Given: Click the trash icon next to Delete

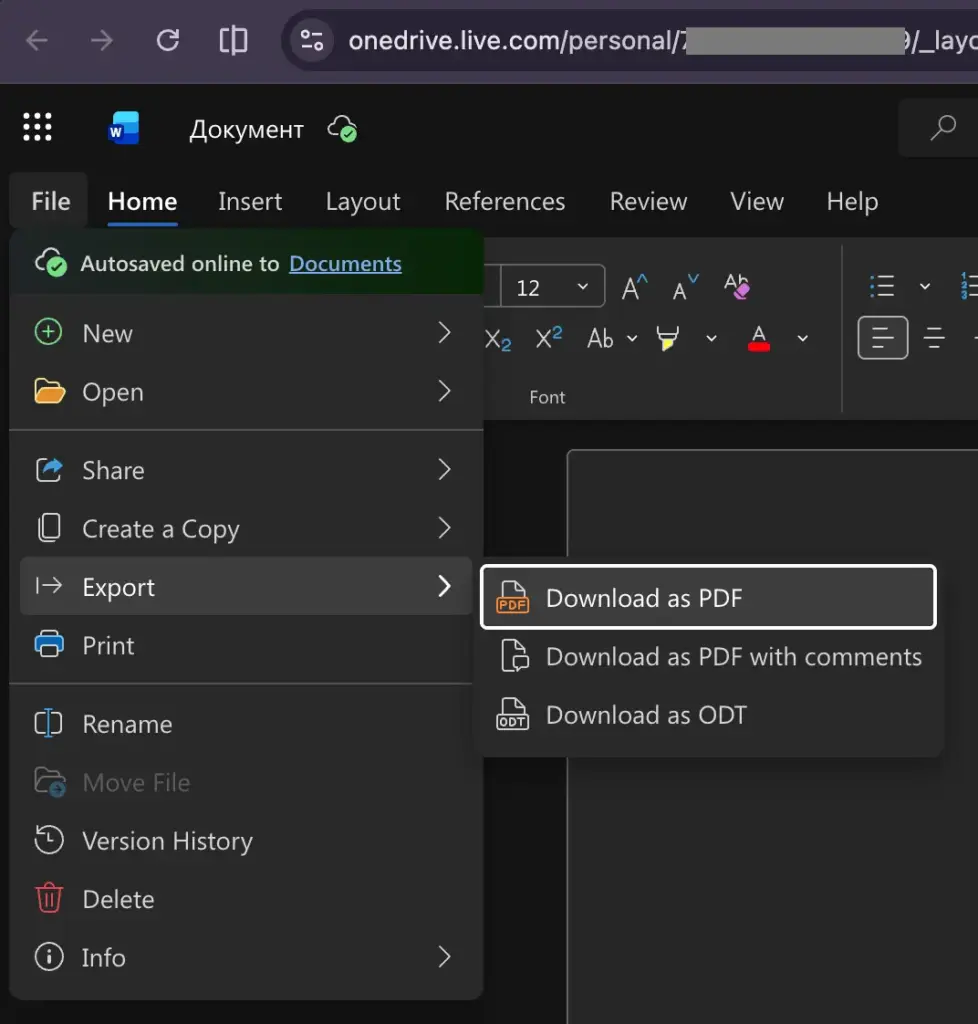Looking at the screenshot, I should [x=49, y=898].
